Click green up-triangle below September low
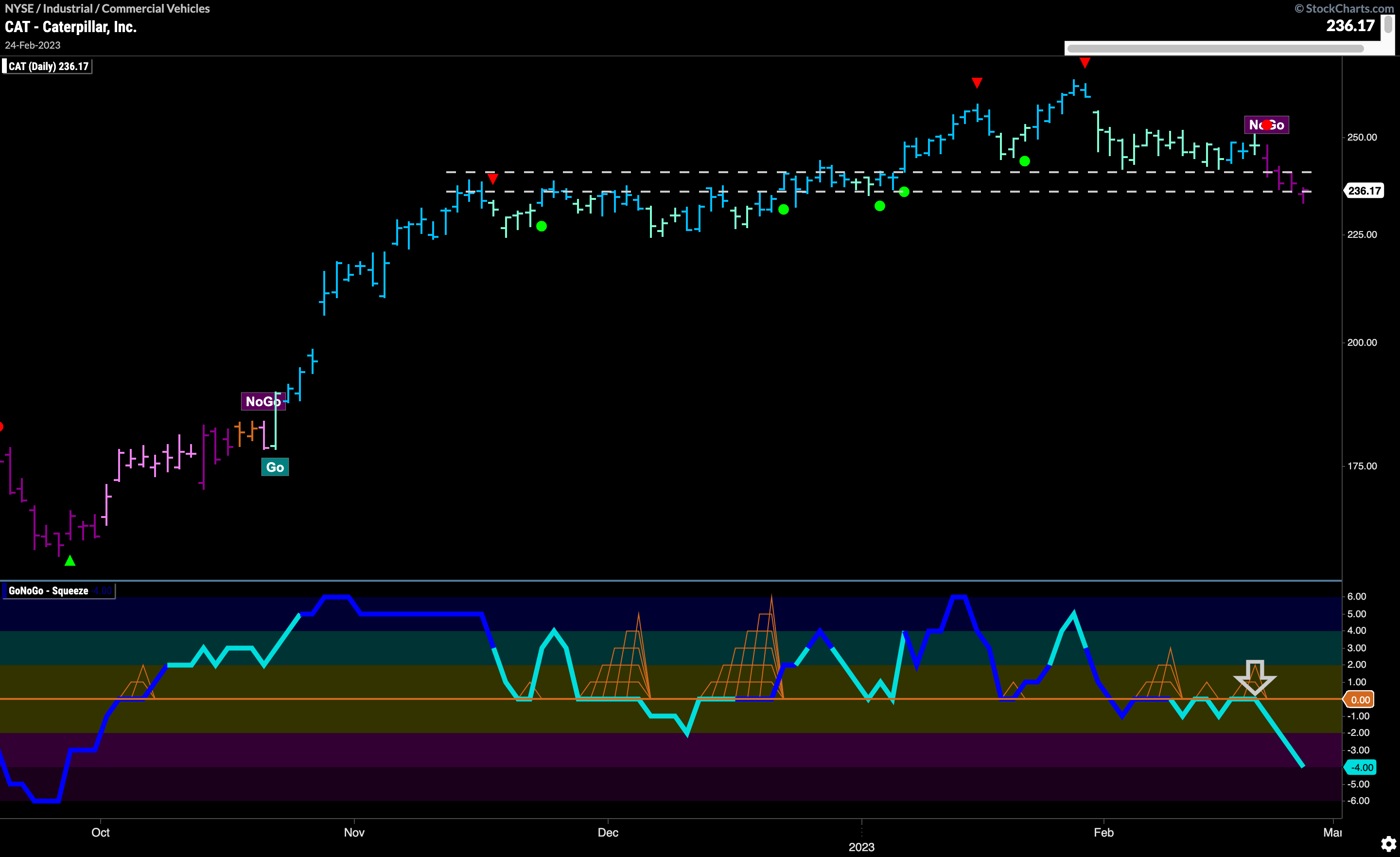 click(x=70, y=561)
